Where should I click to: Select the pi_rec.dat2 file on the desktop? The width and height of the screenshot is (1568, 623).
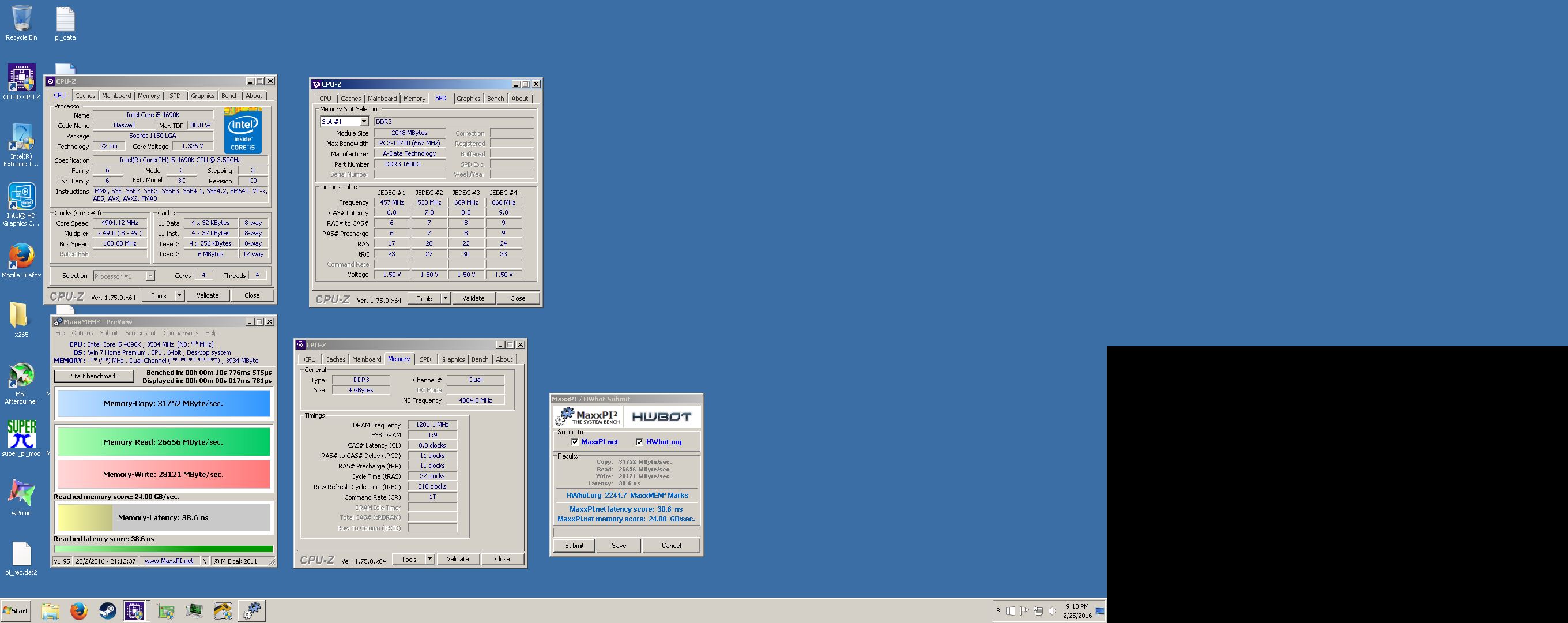[21, 558]
